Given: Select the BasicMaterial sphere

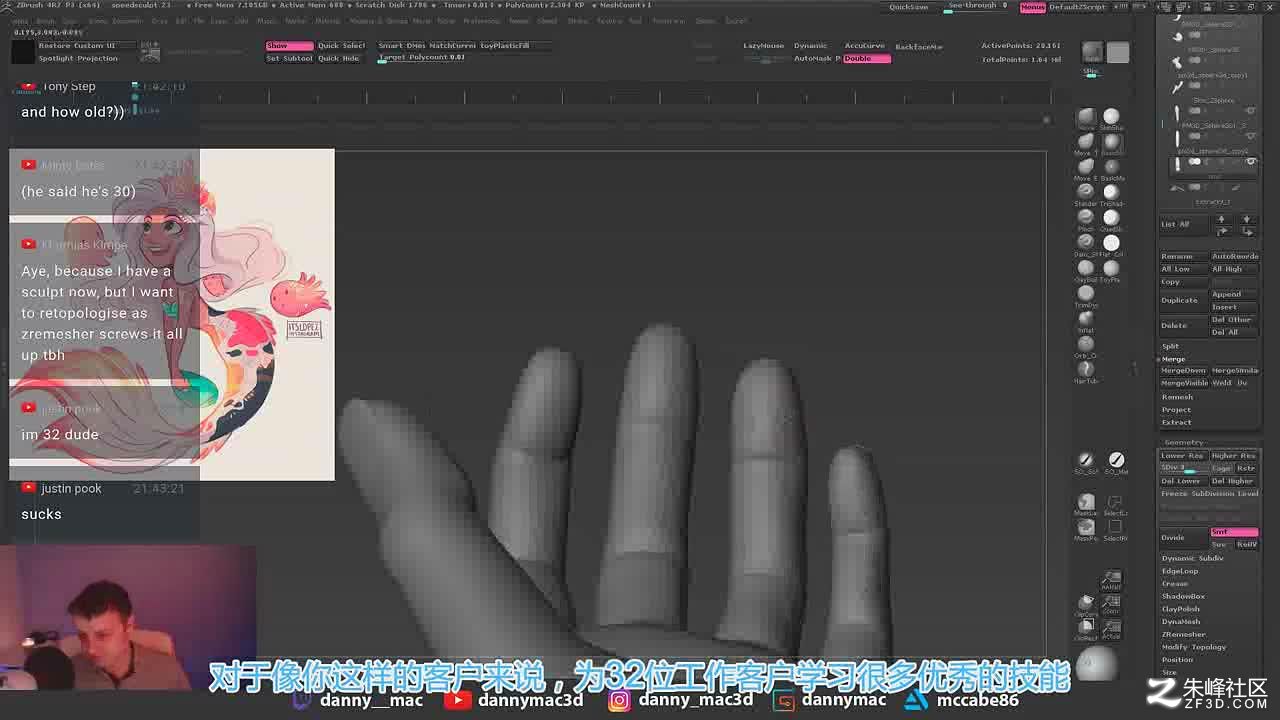Looking at the screenshot, I should [1111, 168].
